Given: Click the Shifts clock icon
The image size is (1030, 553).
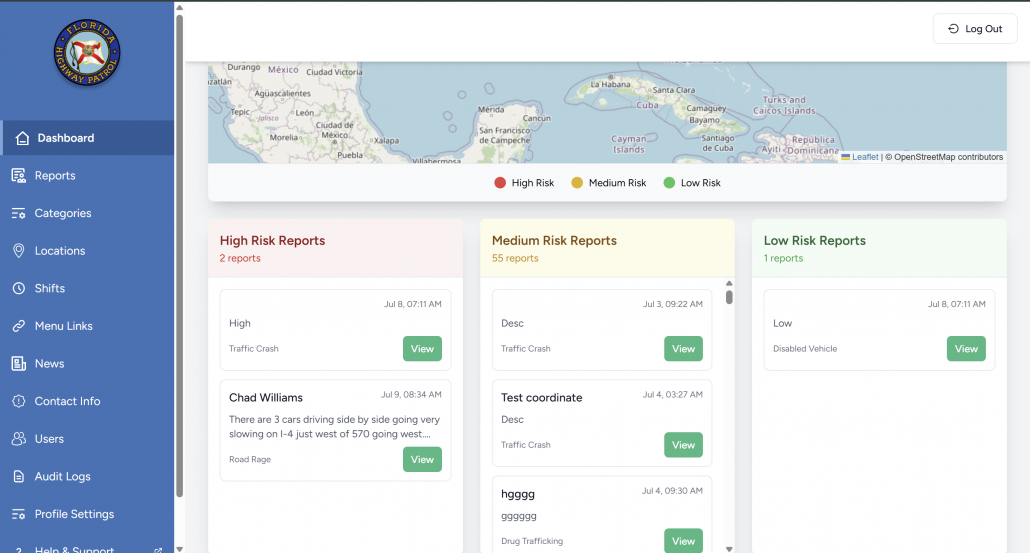Looking at the screenshot, I should tap(18, 288).
